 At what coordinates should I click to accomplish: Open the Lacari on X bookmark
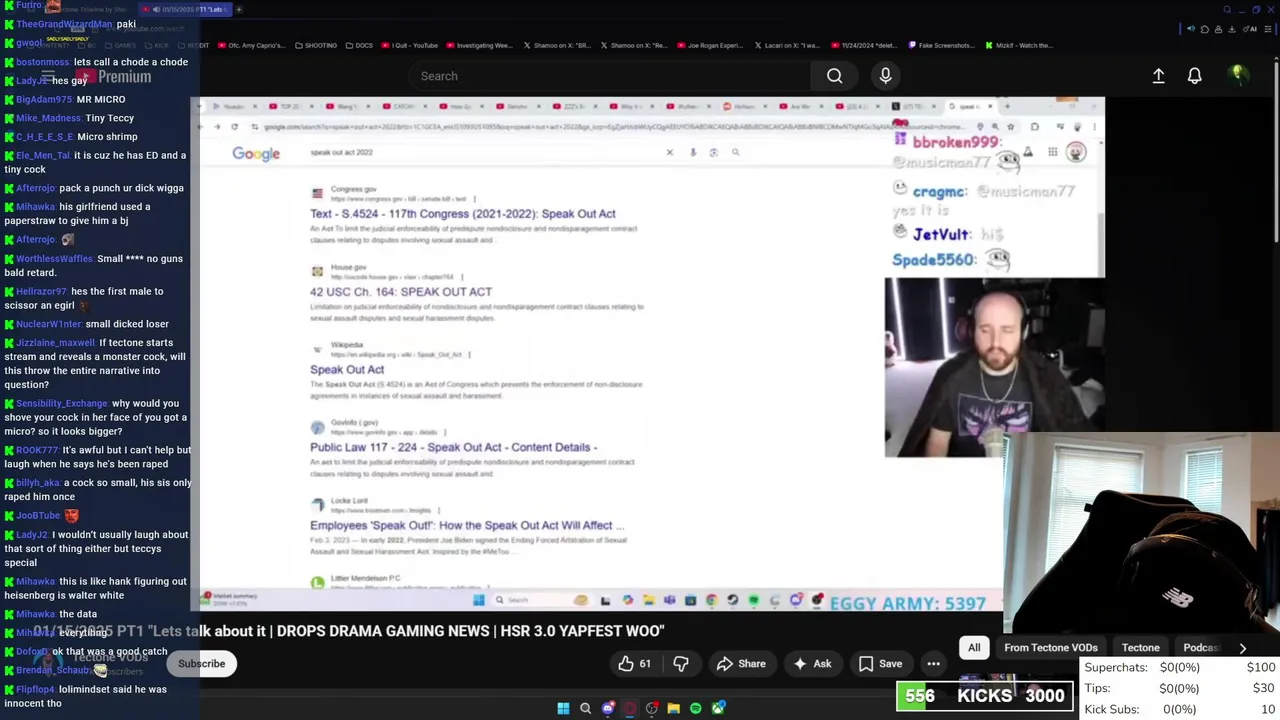point(786,45)
